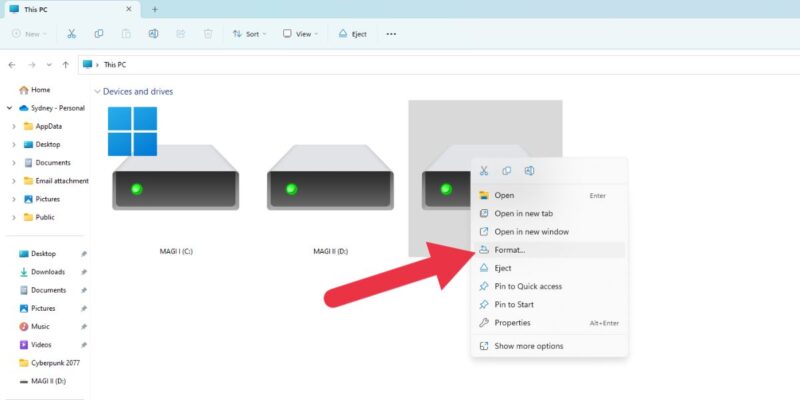Unpin Downloads using its pin icon
The width and height of the screenshot is (800, 400).
(84, 272)
